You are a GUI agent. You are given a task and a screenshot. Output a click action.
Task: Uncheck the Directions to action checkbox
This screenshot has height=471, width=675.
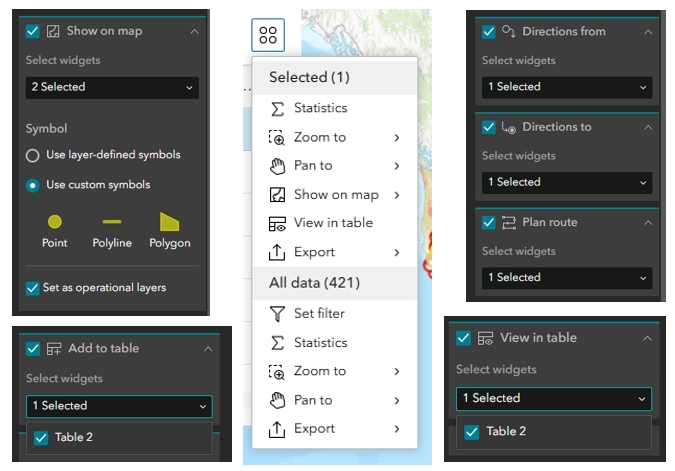point(489,127)
